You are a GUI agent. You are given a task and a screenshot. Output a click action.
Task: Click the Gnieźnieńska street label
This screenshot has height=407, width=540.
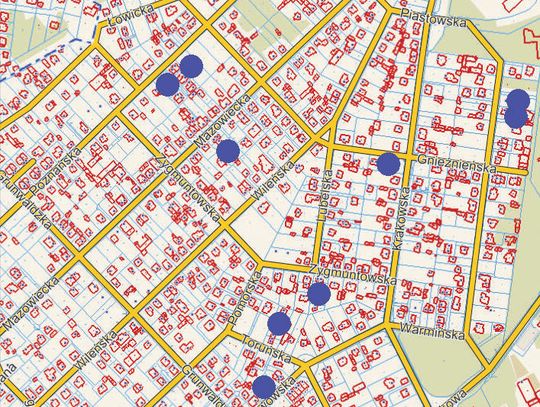pos(457,164)
